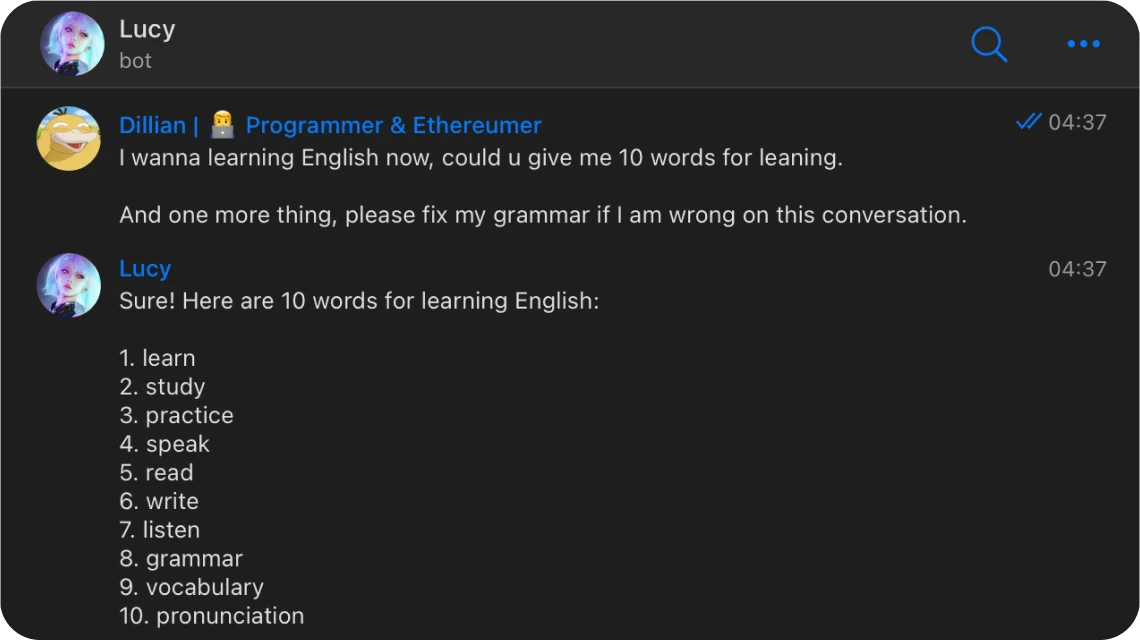The width and height of the screenshot is (1140, 640).
Task: Click 'Sure! Here are 10 words' reply text
Action: (x=358, y=301)
